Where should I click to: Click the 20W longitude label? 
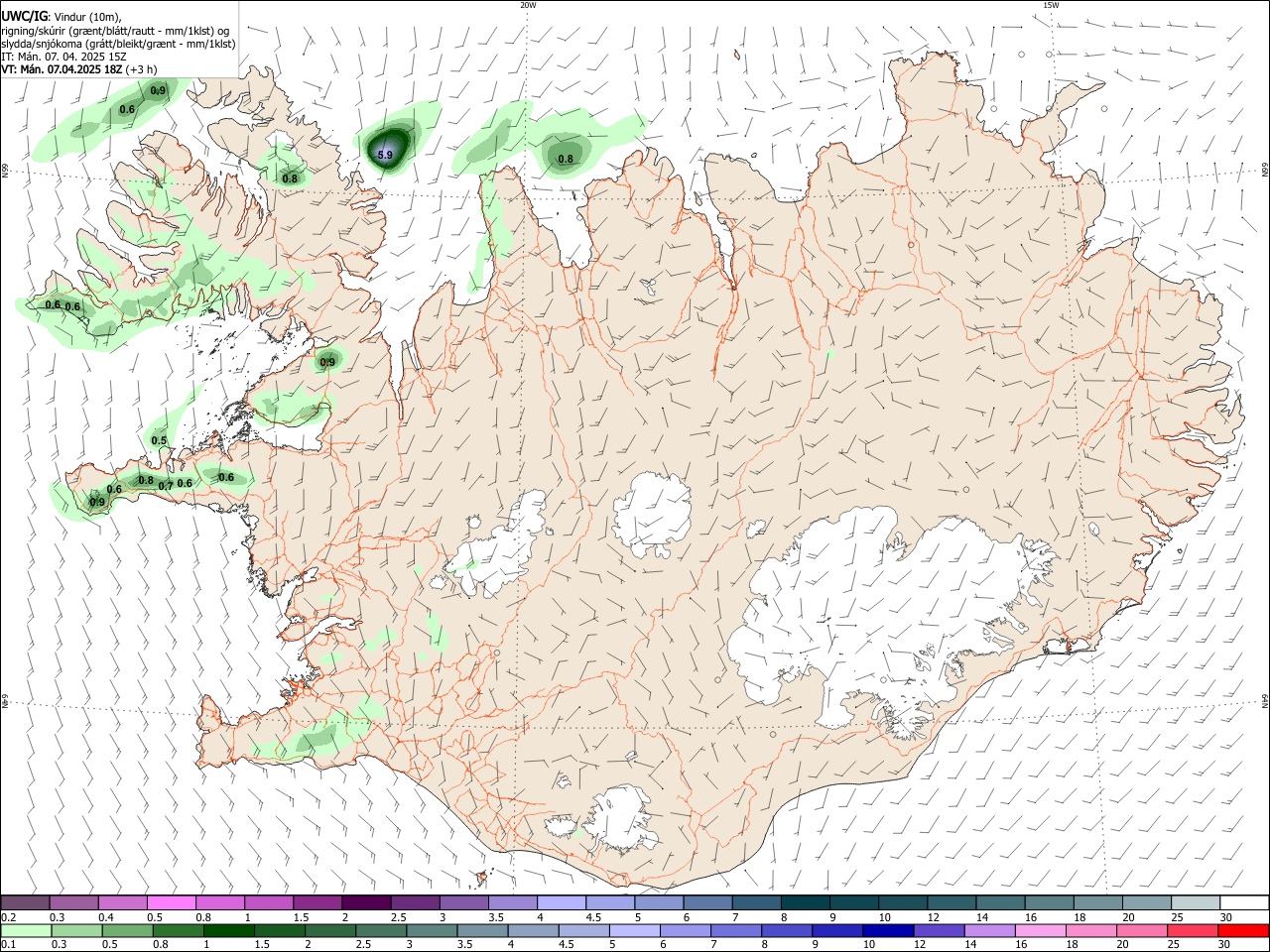[528, 5]
